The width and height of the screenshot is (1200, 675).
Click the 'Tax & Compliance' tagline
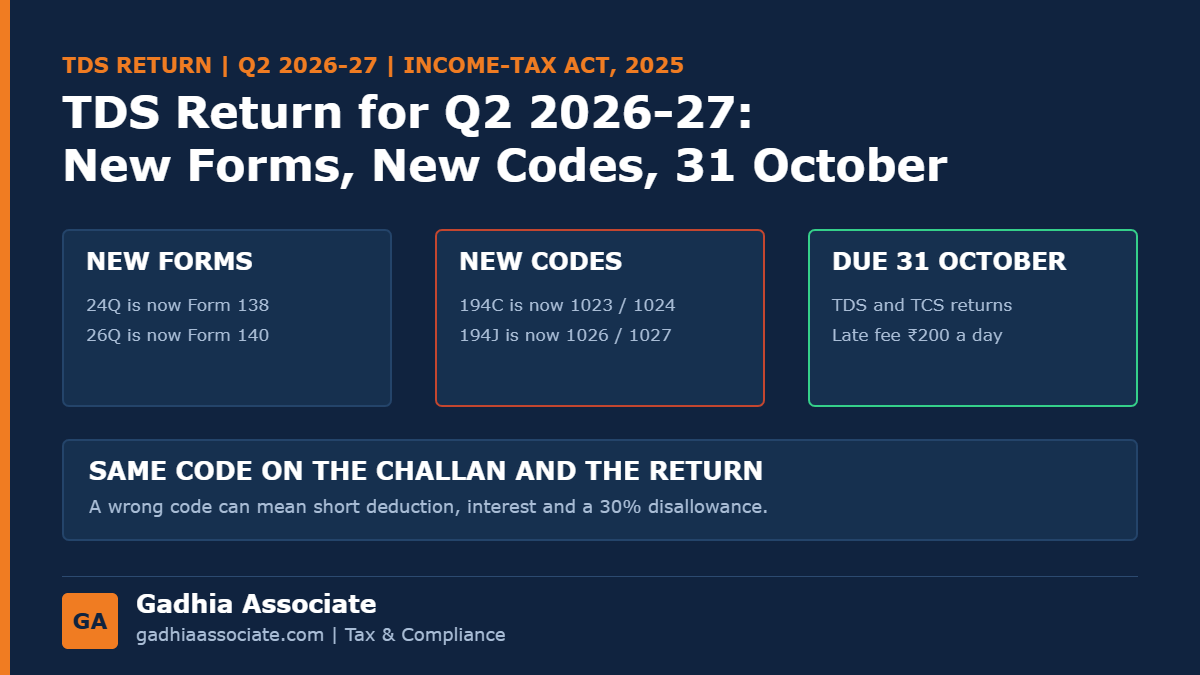[425, 635]
